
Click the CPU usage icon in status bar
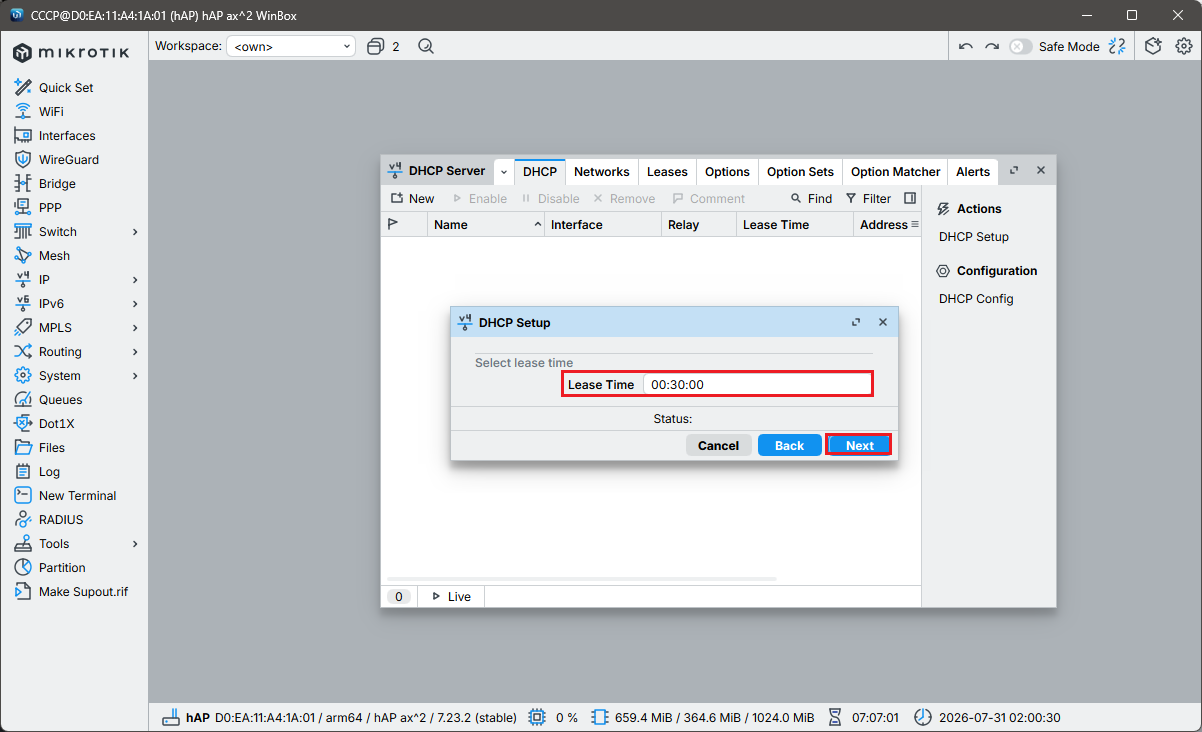[537, 717]
